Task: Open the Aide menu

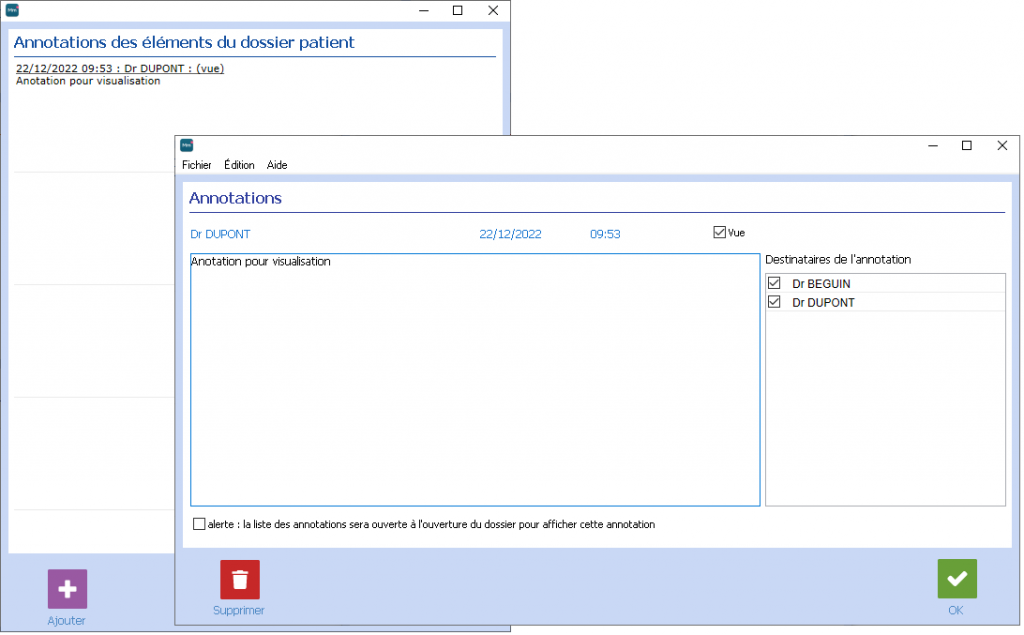Action: click(277, 165)
